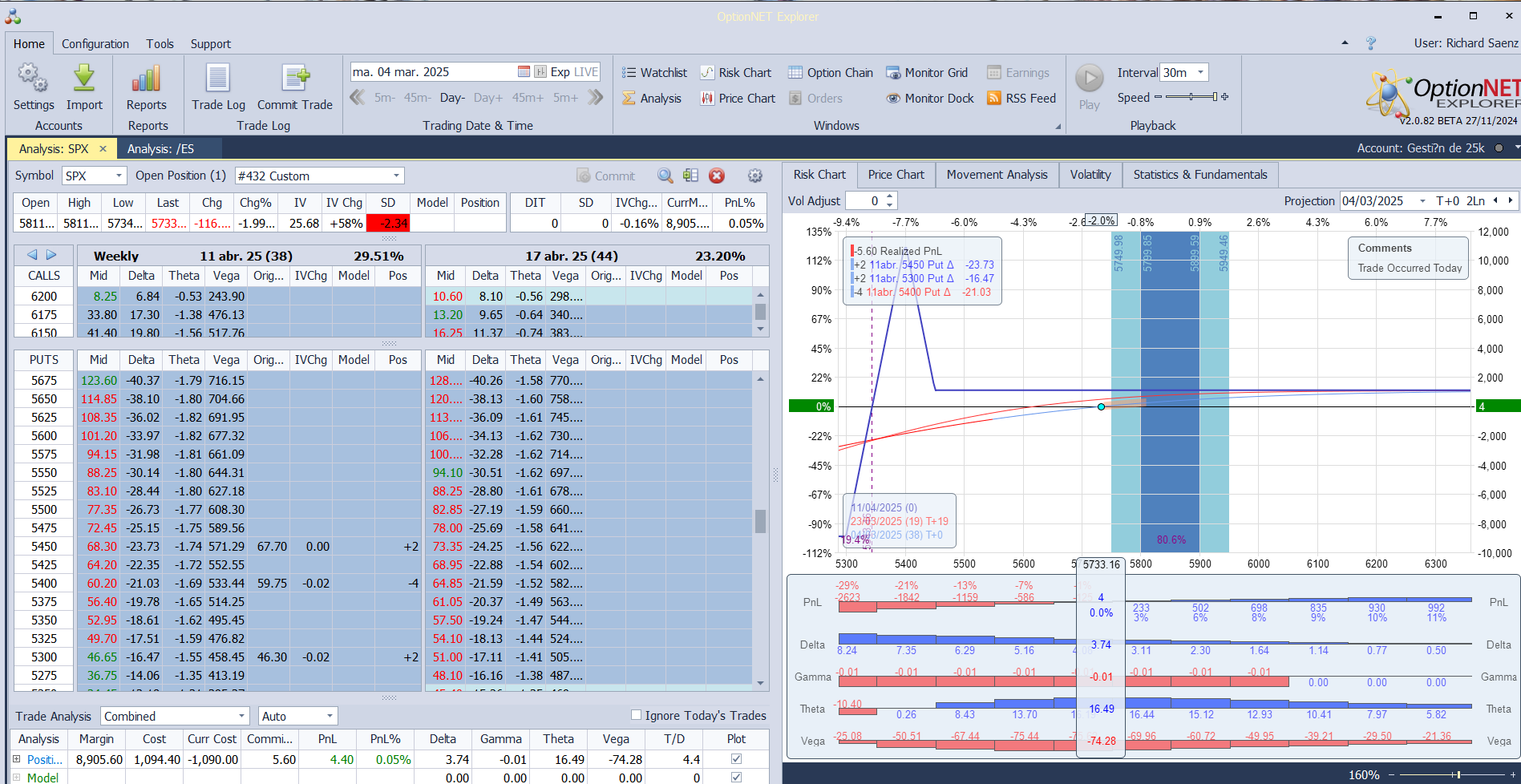Click the green export grid icon beside magnifier
Screen dimensions: 1521x784
[690, 176]
